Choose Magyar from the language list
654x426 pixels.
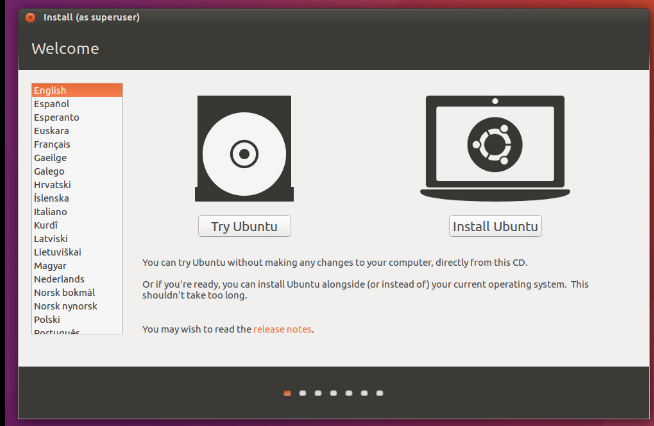[77, 265]
